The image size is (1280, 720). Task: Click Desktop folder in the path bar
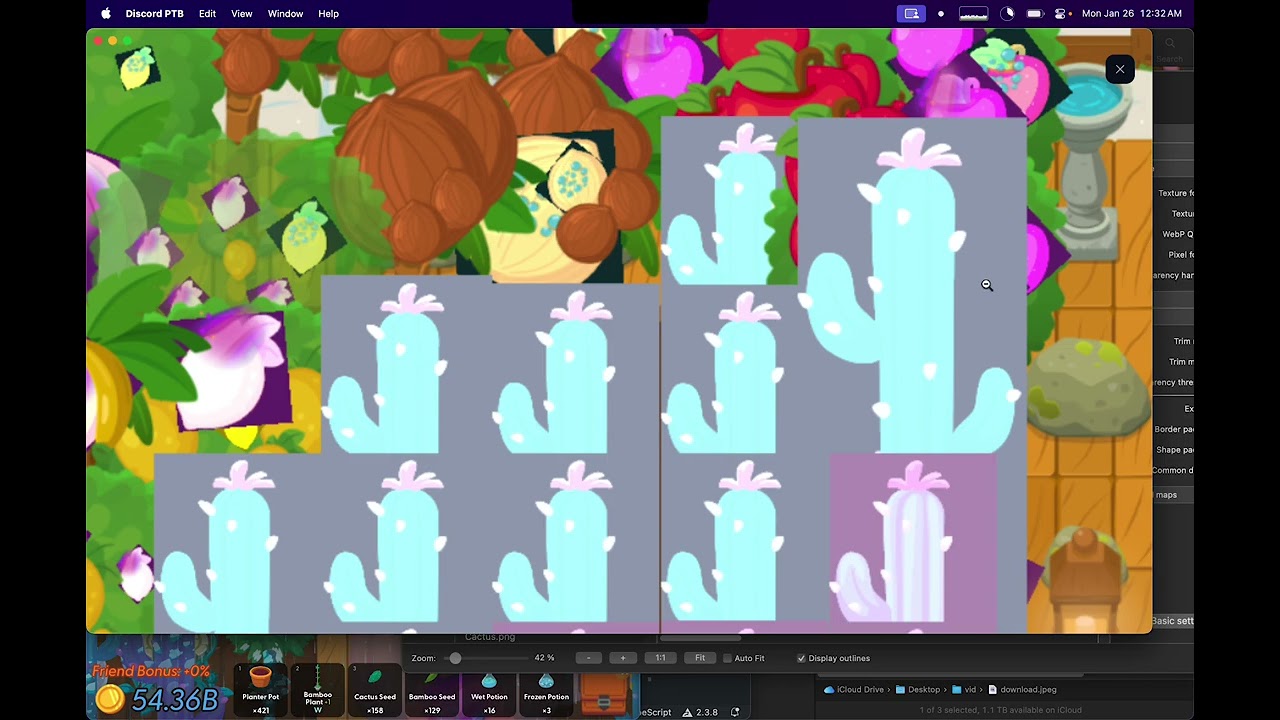(x=918, y=689)
